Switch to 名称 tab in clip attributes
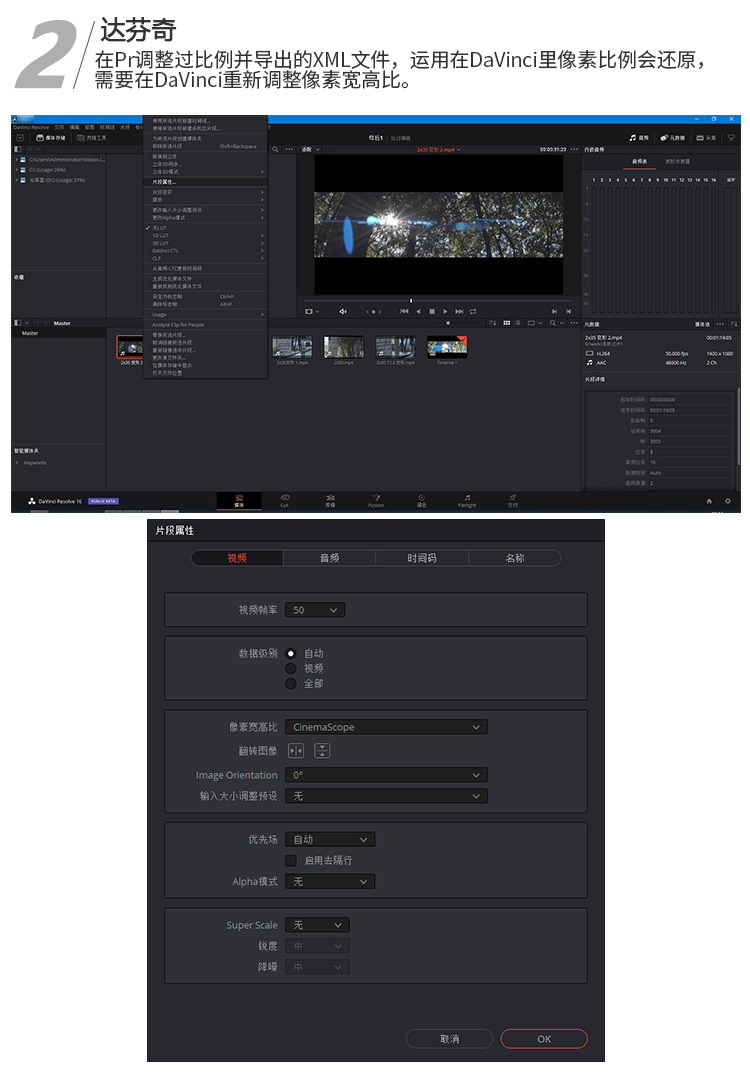750x1078 pixels. pos(515,558)
